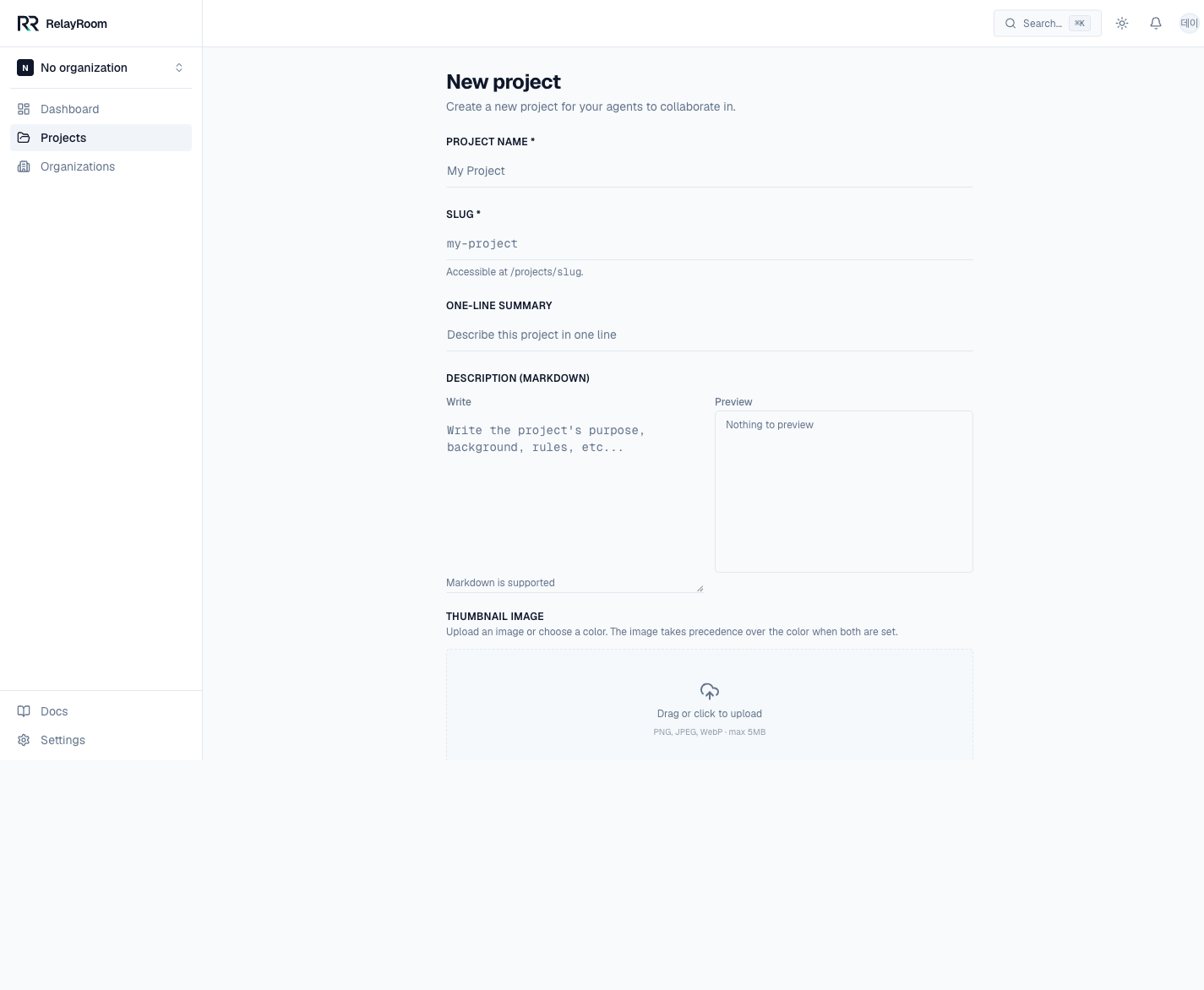The height and width of the screenshot is (990, 1204).
Task: Click the Search box in the header
Action: [x=1048, y=24]
